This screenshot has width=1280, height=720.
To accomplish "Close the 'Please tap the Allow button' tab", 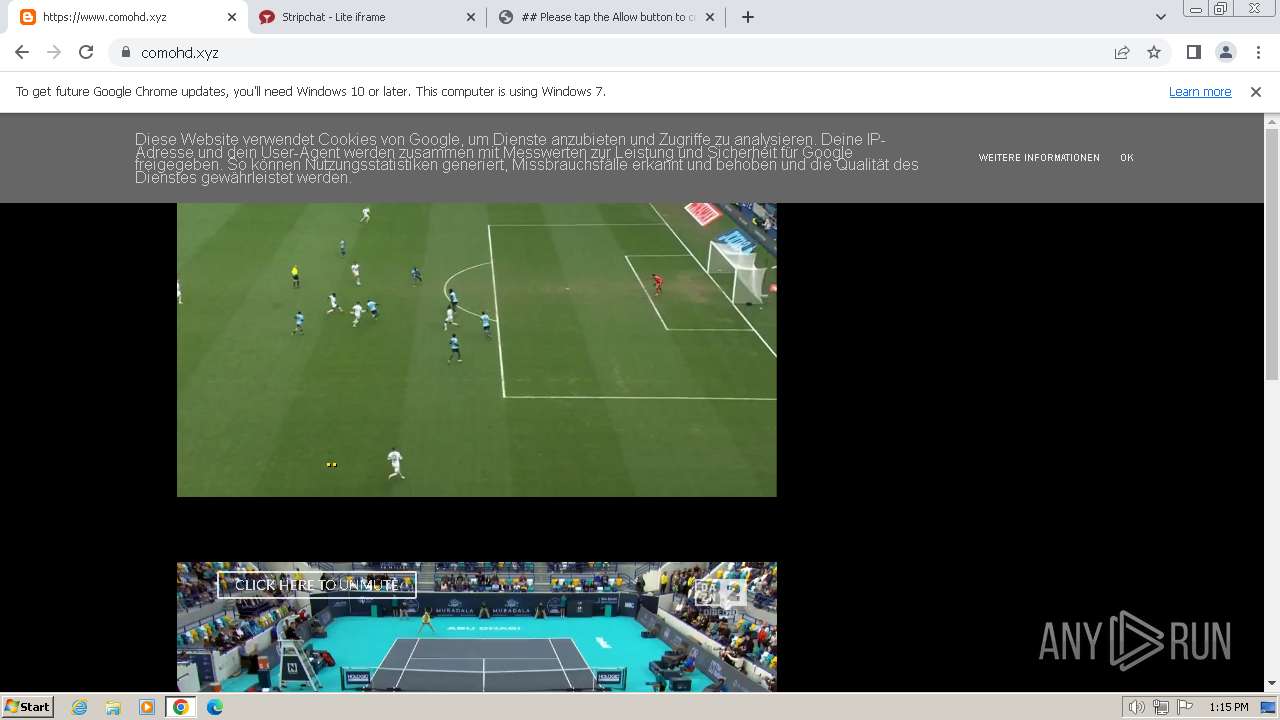I will 711,17.
